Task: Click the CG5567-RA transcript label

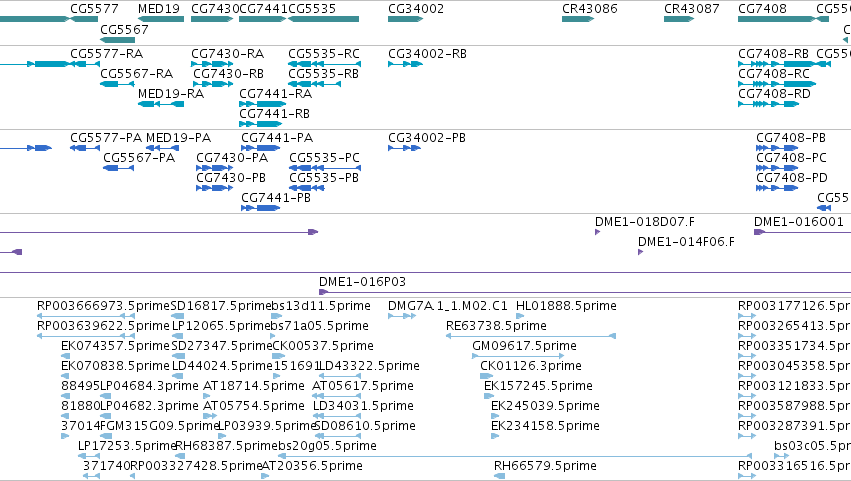Action: [x=137, y=73]
